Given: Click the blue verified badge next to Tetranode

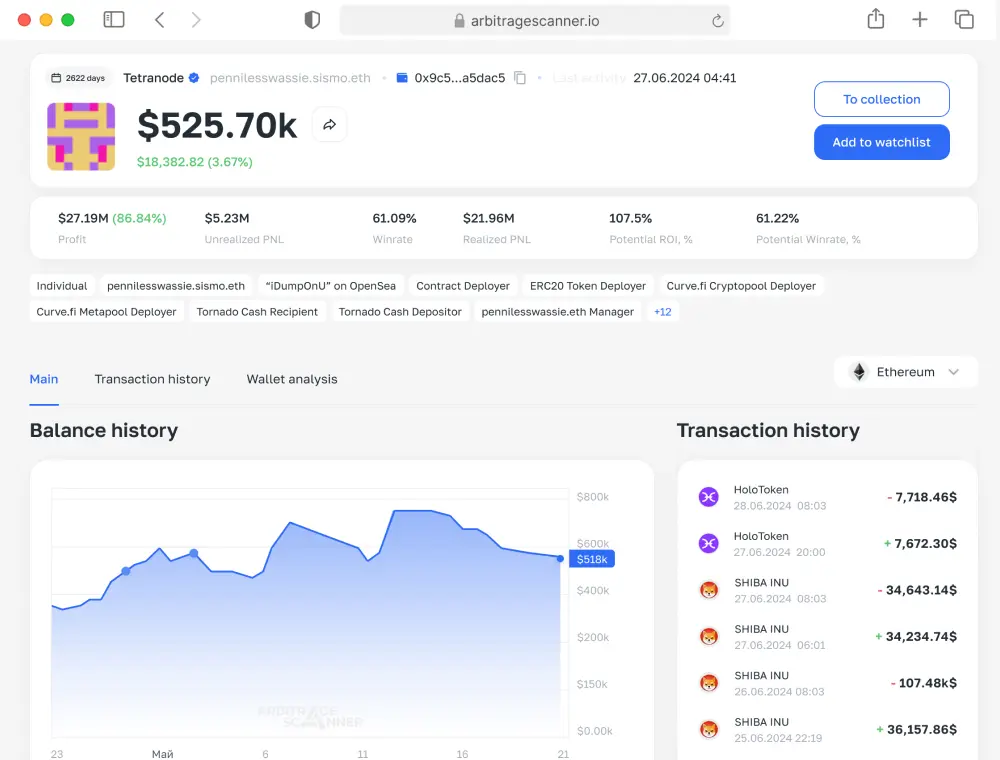Looking at the screenshot, I should tap(194, 78).
